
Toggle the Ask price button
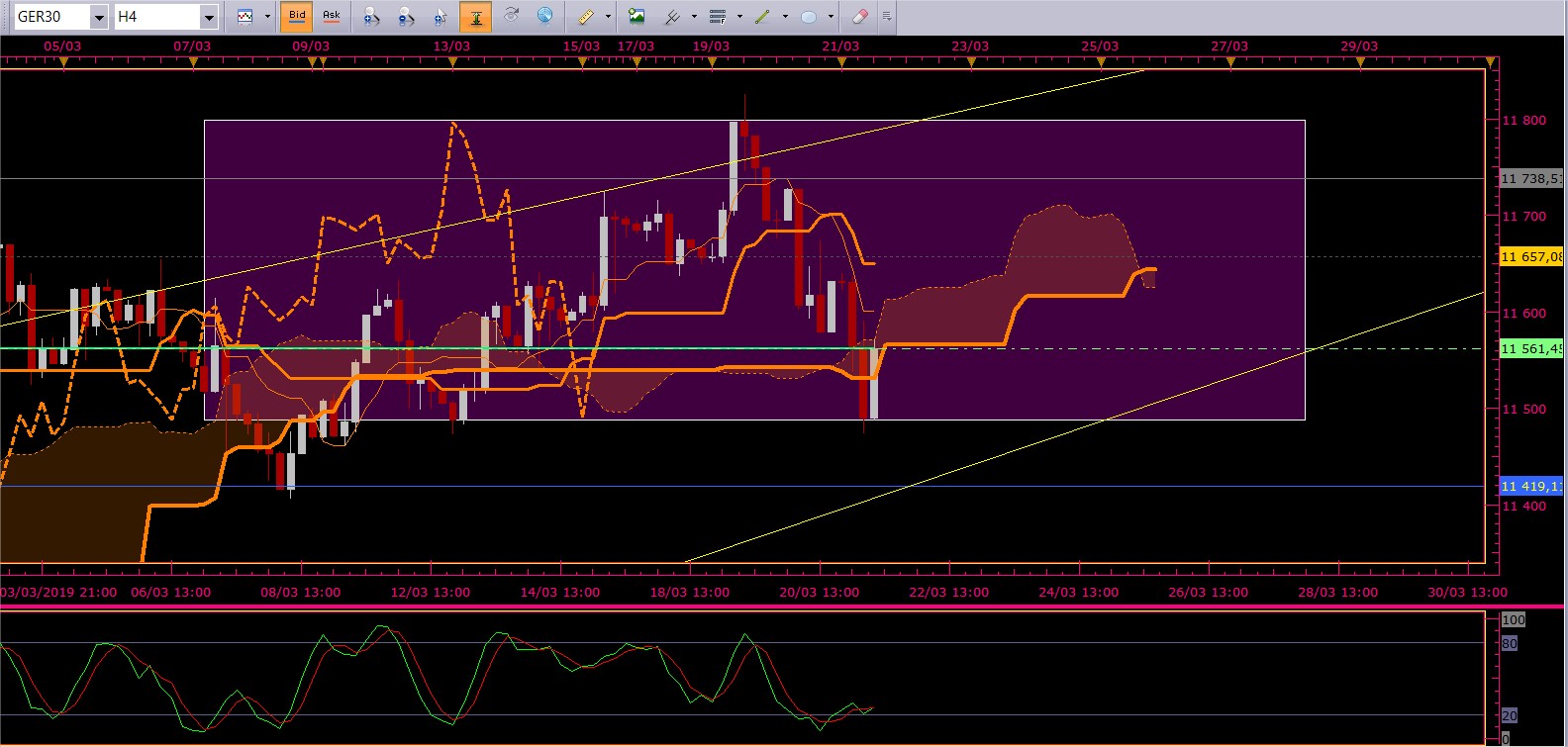[332, 16]
